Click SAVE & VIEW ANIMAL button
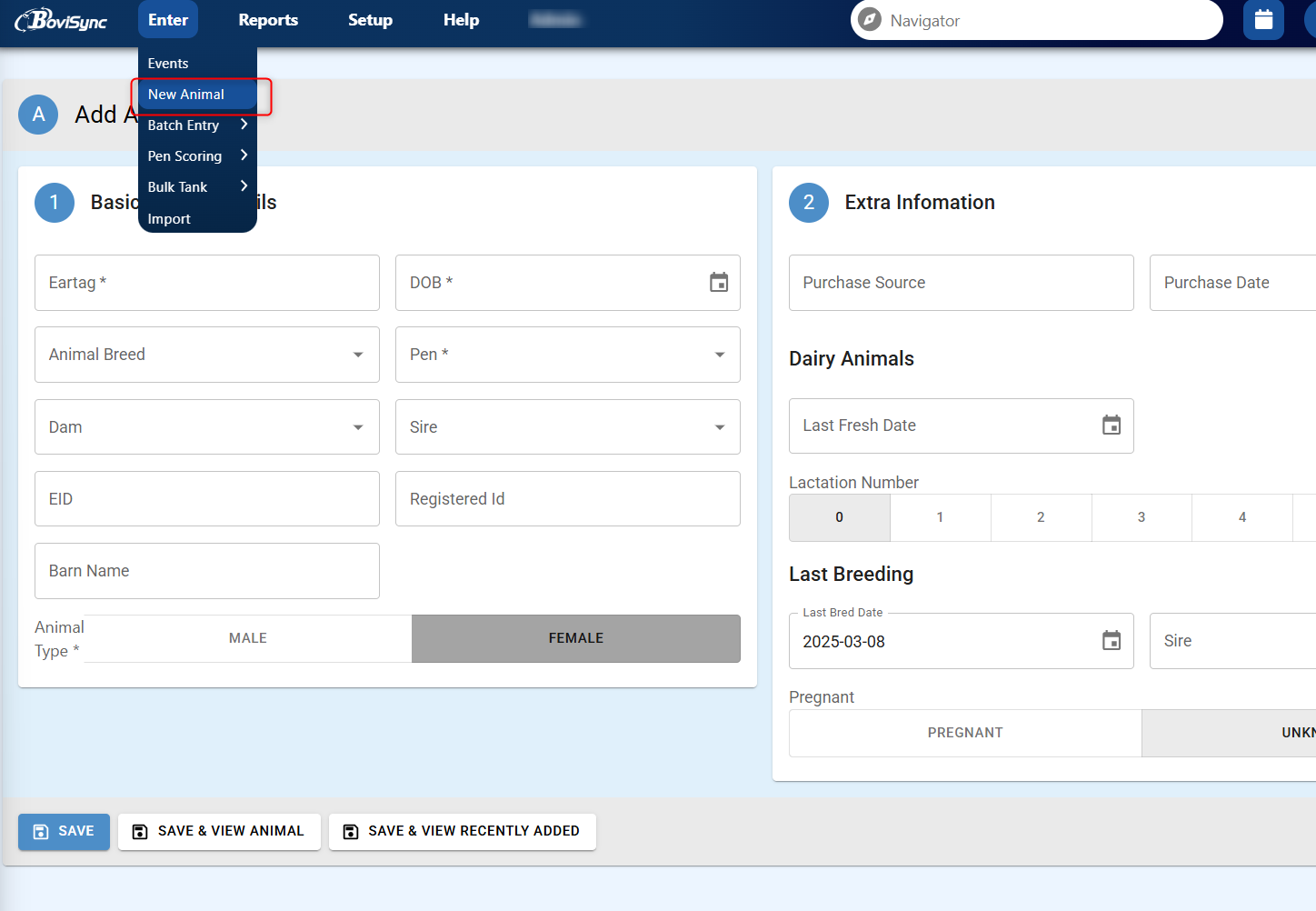 click(219, 831)
